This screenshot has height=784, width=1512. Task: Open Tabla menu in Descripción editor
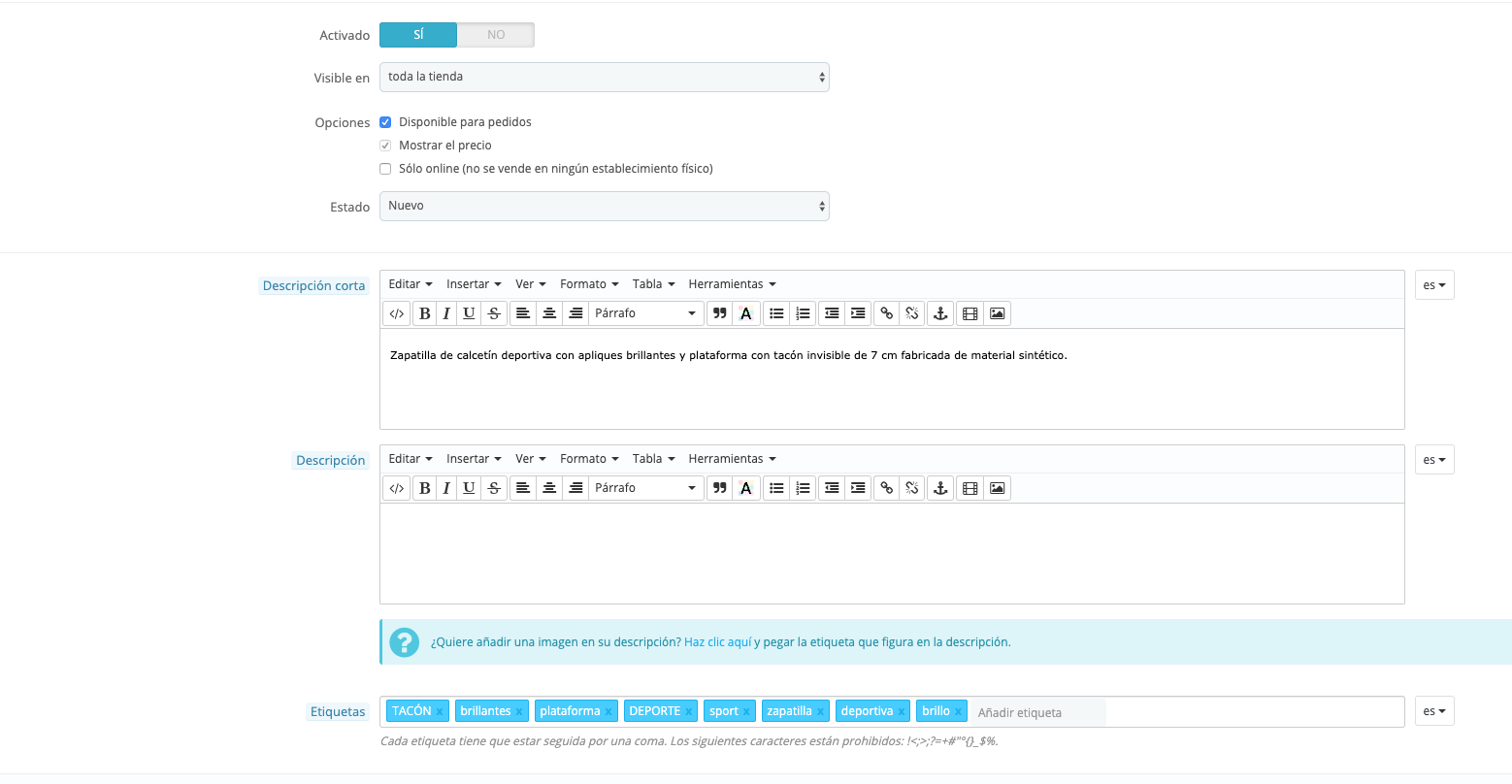click(x=653, y=459)
